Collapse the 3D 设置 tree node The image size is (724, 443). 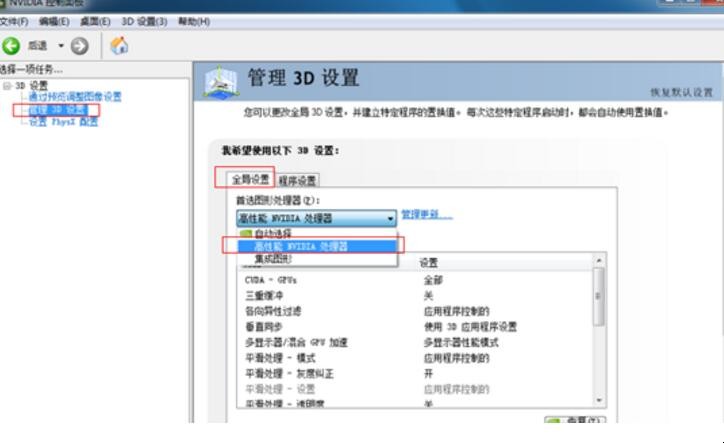7,86
